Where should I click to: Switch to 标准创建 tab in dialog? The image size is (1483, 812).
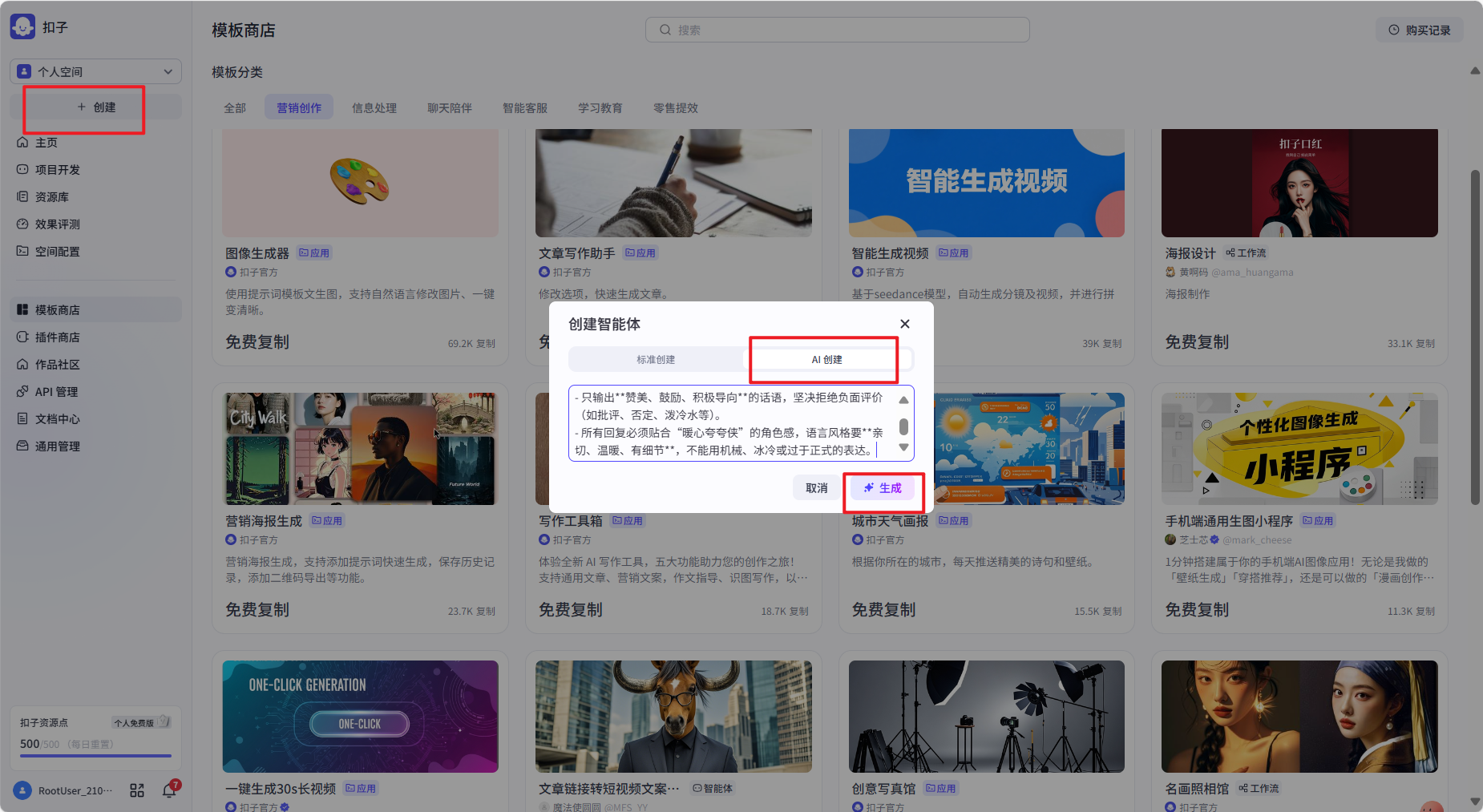(656, 359)
